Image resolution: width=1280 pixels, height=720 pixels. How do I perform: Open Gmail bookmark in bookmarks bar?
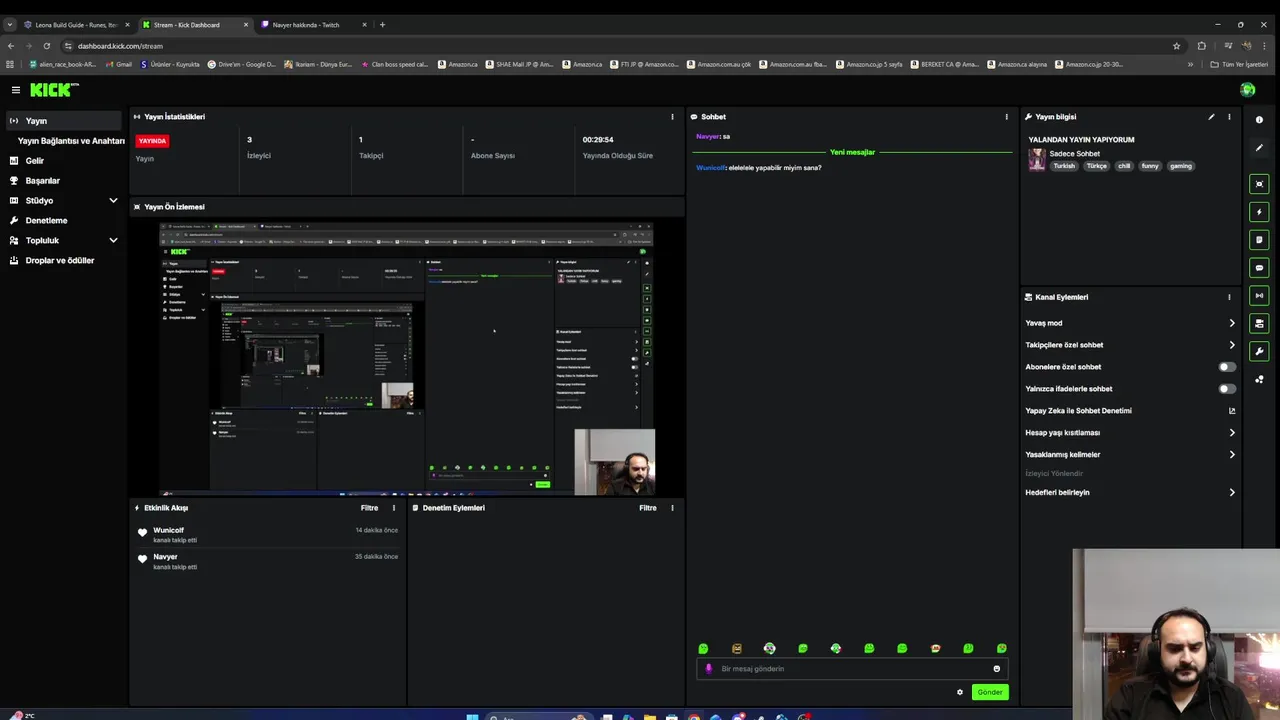pos(118,64)
